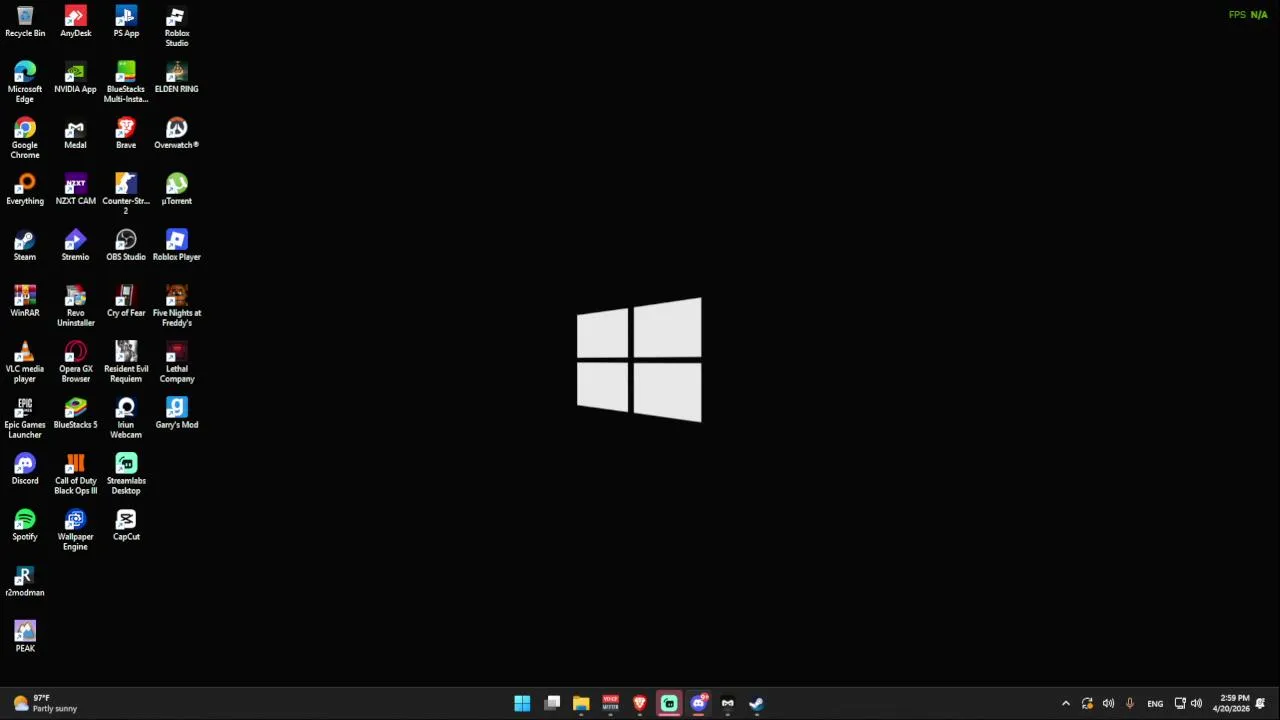Screen dimensions: 1280x720
Task: Select the PEAK desktop shortcut
Action: coord(25,638)
